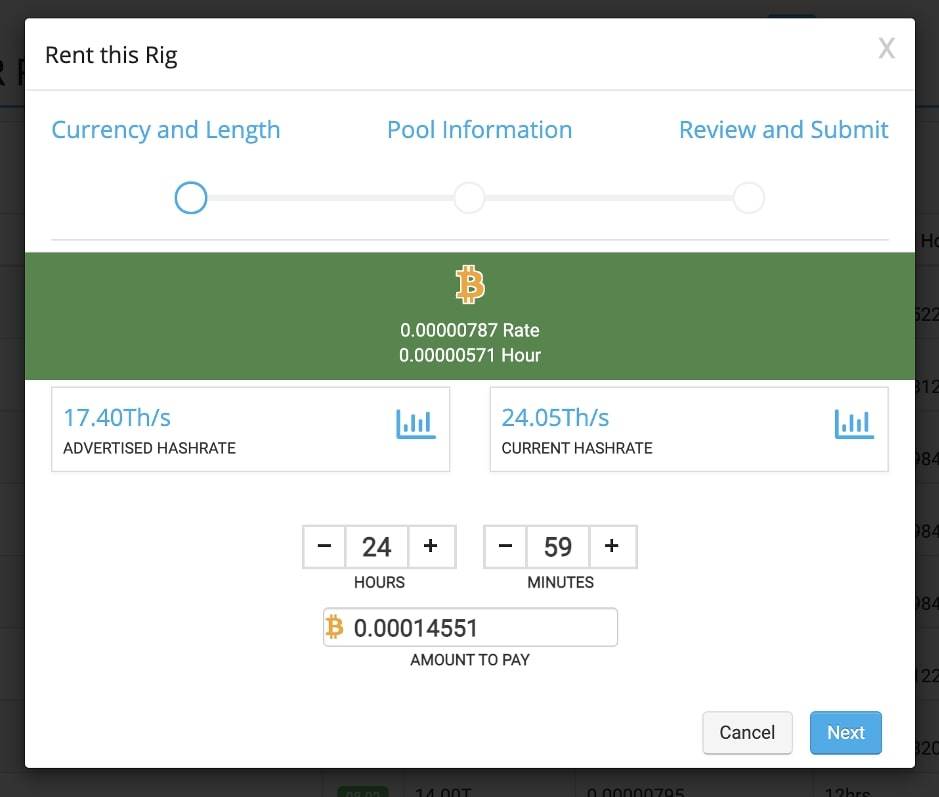Increase the rental hours by one
Image resolution: width=939 pixels, height=797 pixels.
431,546
